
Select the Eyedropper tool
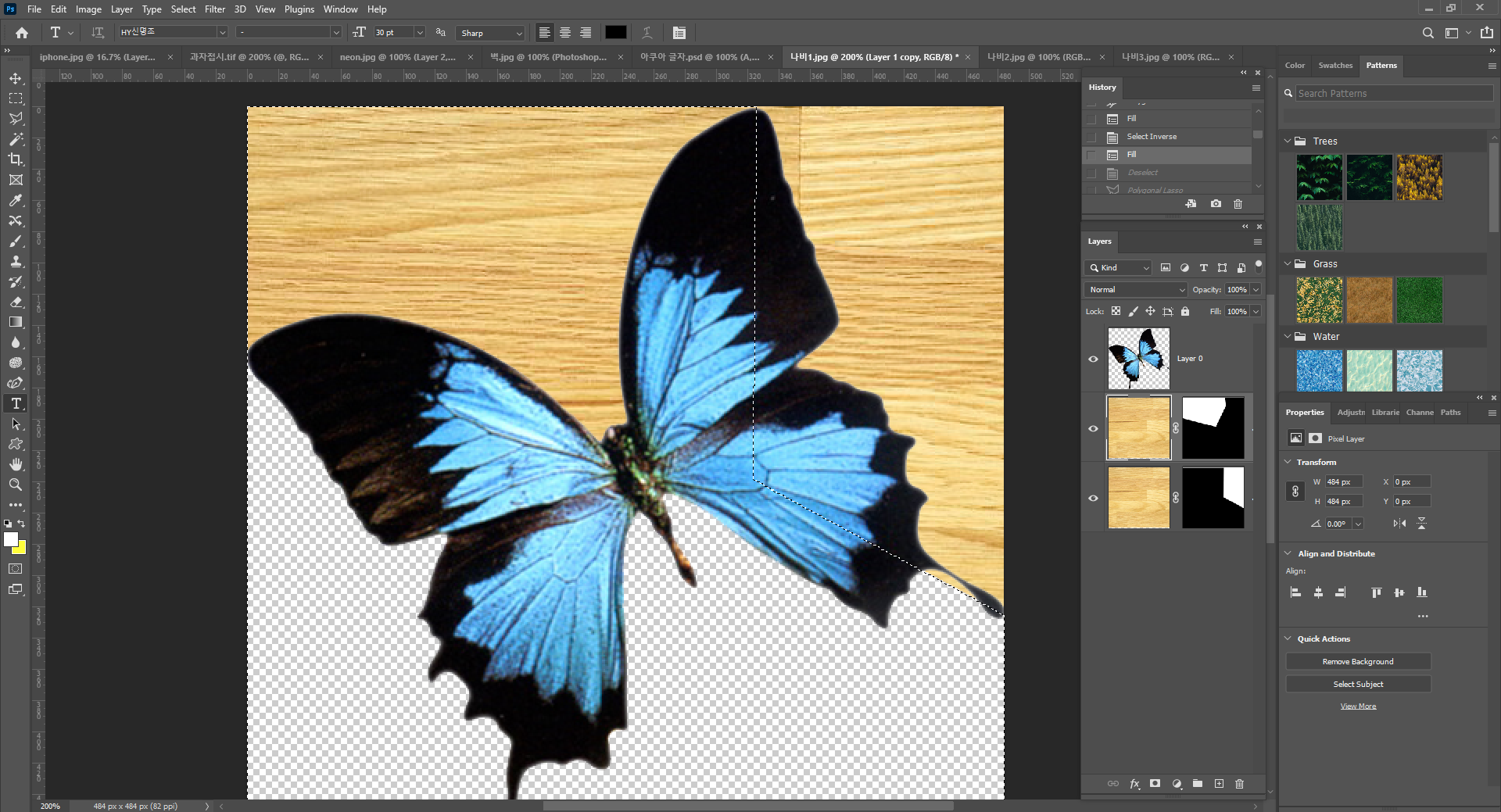pos(16,200)
